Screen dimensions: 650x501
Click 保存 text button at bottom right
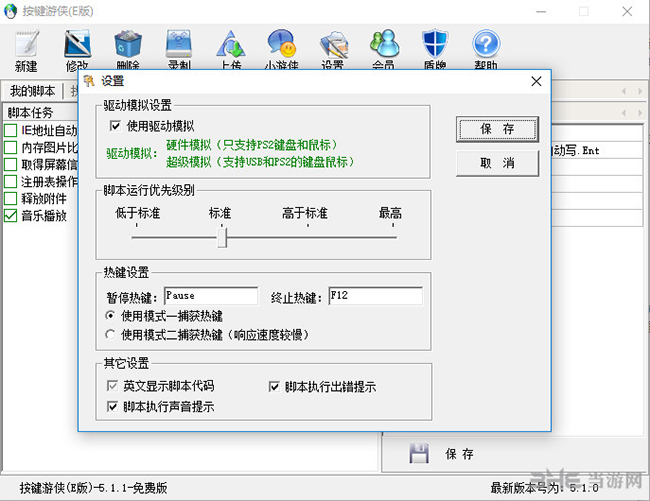459,454
